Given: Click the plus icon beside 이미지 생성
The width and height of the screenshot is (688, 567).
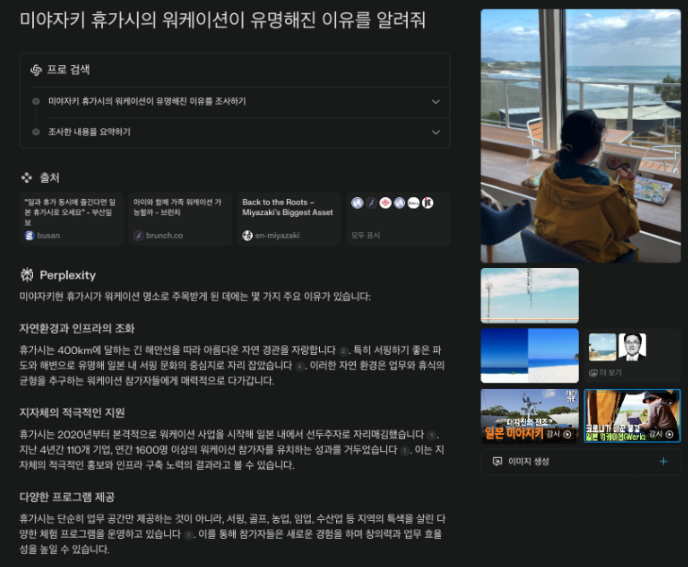Looking at the screenshot, I should (x=663, y=462).
